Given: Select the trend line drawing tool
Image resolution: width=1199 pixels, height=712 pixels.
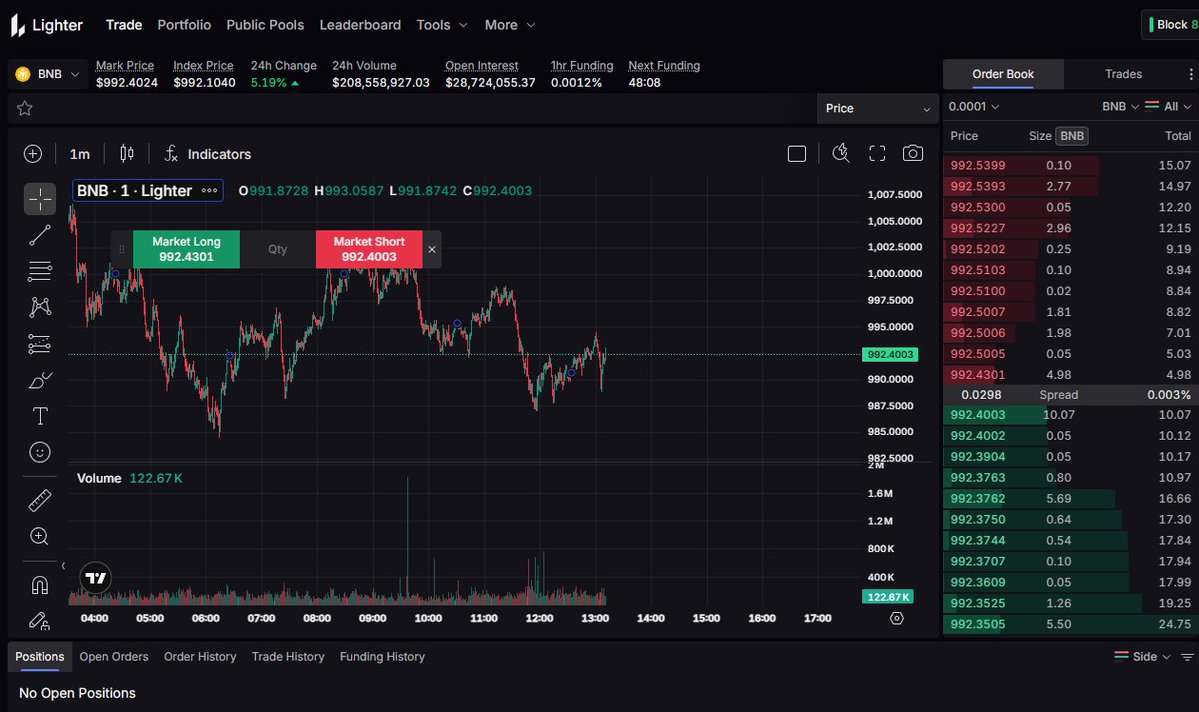Looking at the screenshot, I should click(39, 235).
